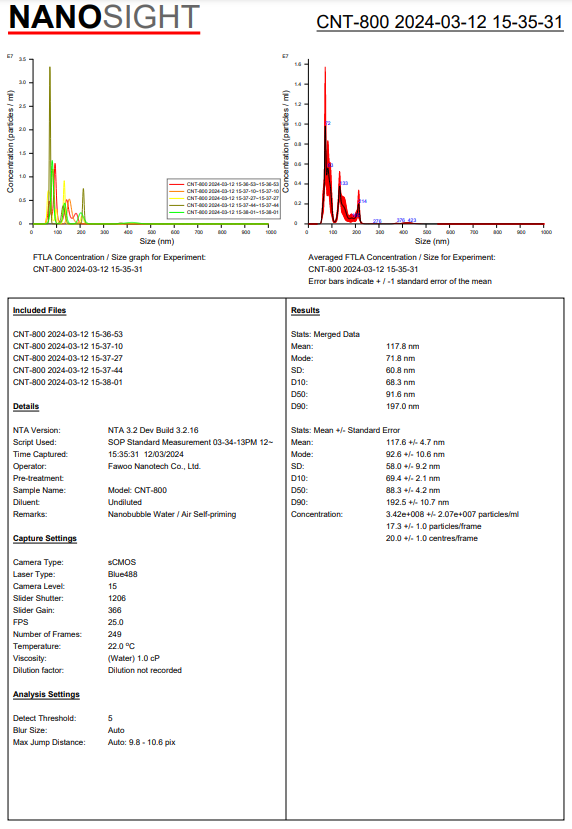Select Sample Name value 'Model: CNT-800'
This screenshot has height=829, width=572.
(137, 490)
